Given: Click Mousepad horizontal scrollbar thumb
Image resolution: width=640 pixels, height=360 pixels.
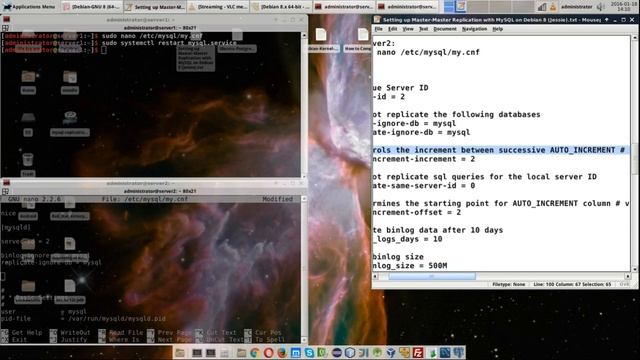Looking at the screenshot, I should click(432, 276).
